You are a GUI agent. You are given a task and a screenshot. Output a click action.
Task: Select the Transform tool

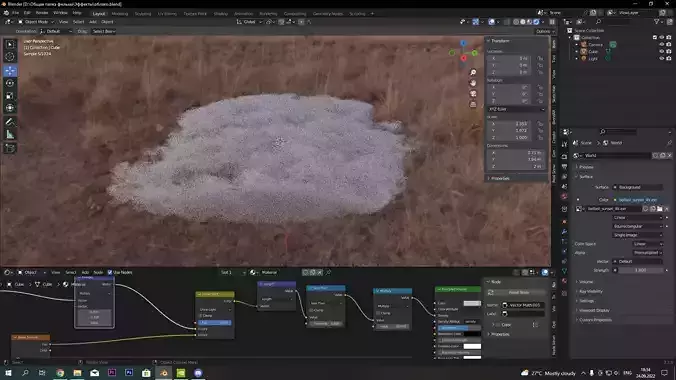pyautogui.click(x=10, y=108)
